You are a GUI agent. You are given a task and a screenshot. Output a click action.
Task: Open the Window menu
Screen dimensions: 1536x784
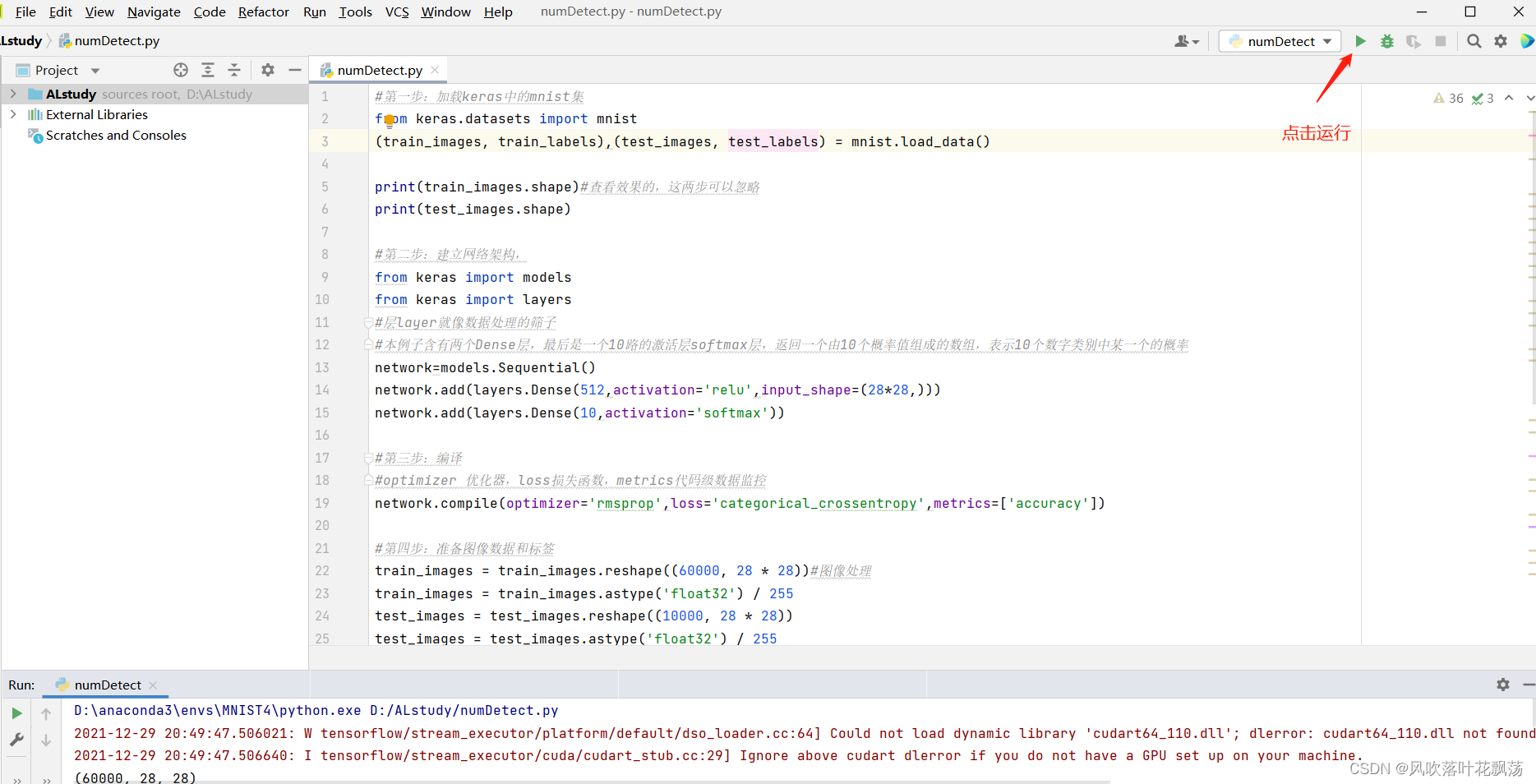pos(446,12)
